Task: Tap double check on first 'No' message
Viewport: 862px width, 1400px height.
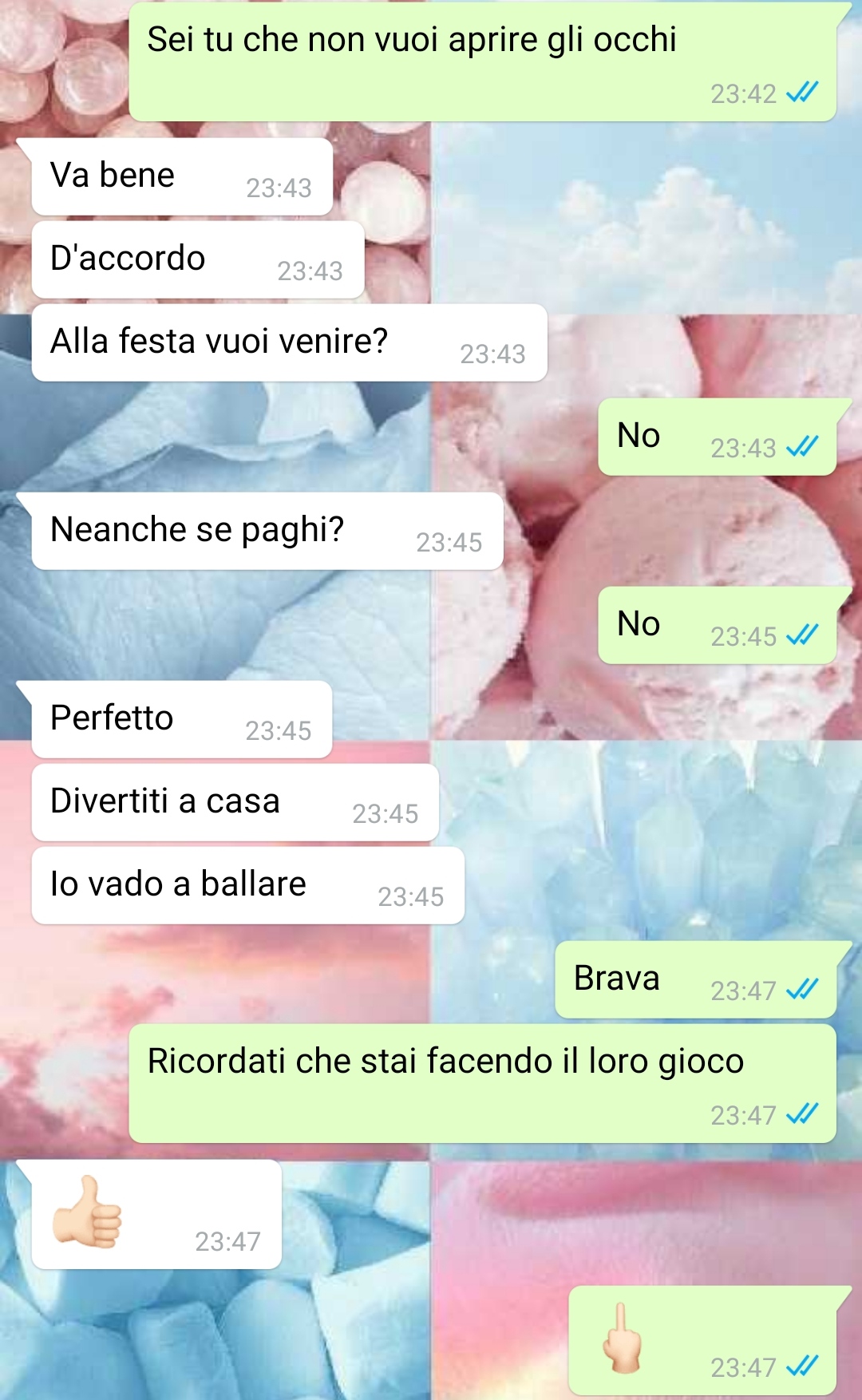Action: (802, 447)
